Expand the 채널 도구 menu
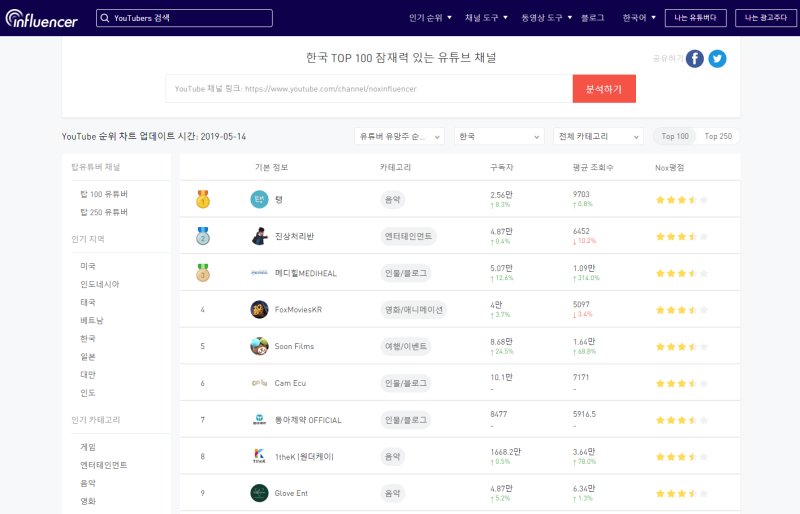 point(486,18)
